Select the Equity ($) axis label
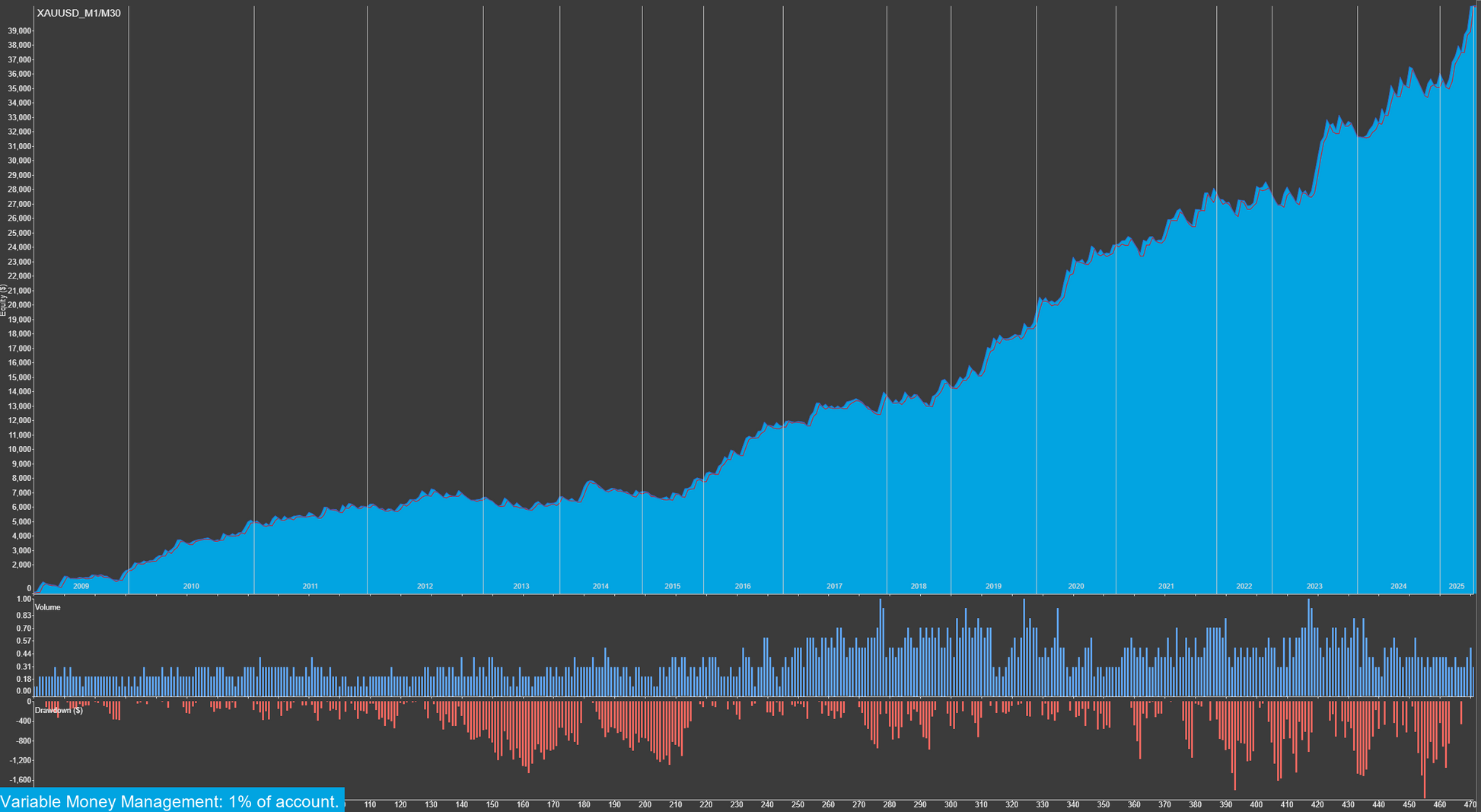The width and height of the screenshot is (1481, 812). point(4,300)
